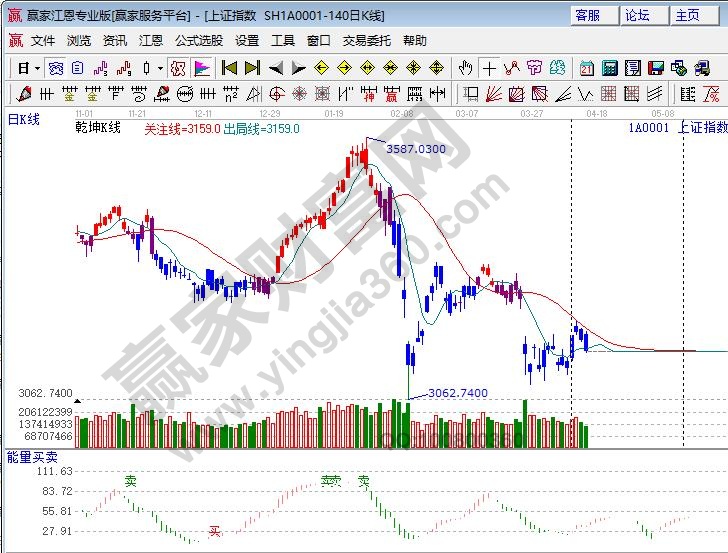Screen dimensions: 728x553
Task: Click the 客服 button
Action: 587,15
